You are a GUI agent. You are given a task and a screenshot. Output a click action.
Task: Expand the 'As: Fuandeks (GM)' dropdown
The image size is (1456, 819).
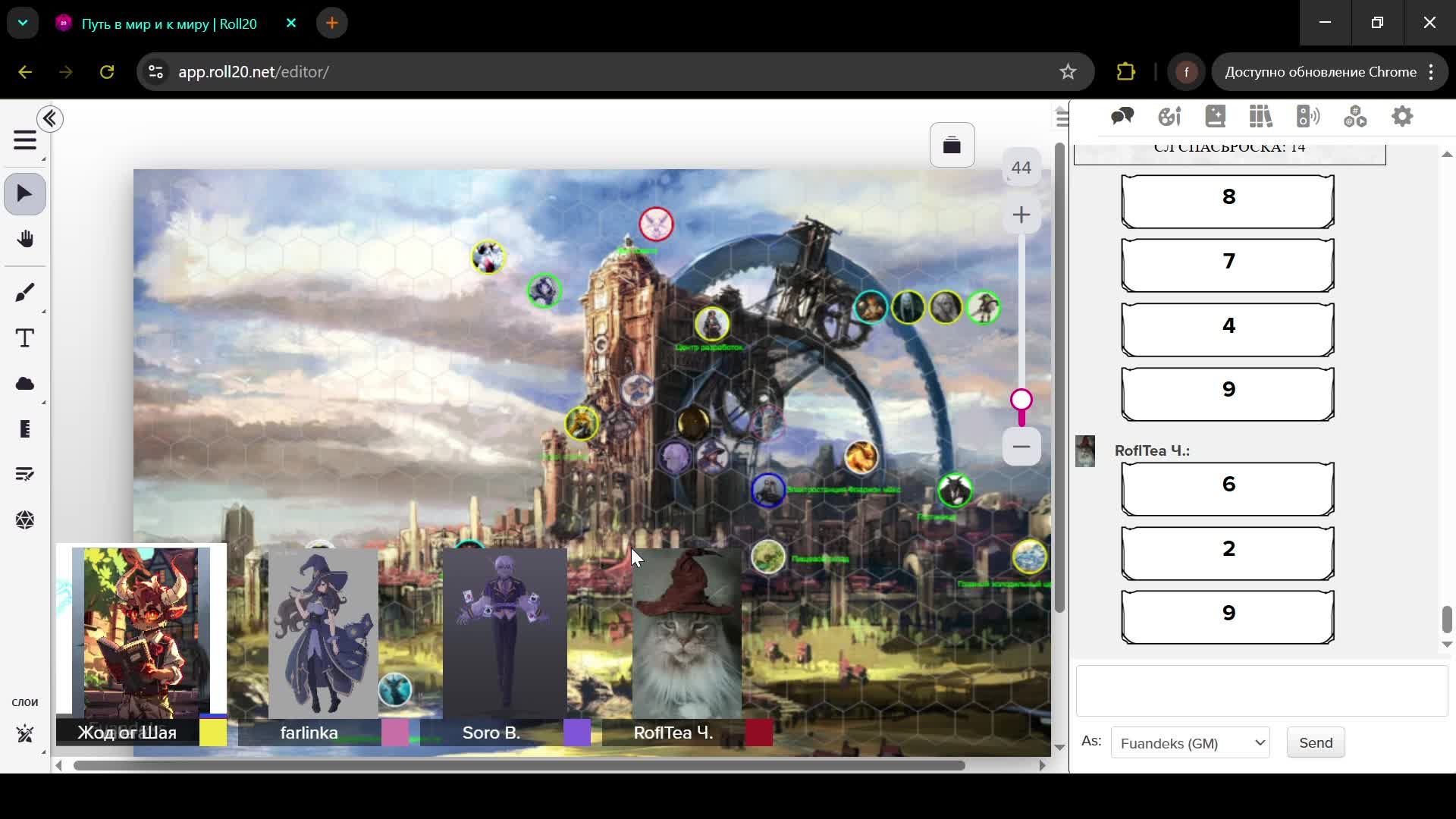[1190, 743]
